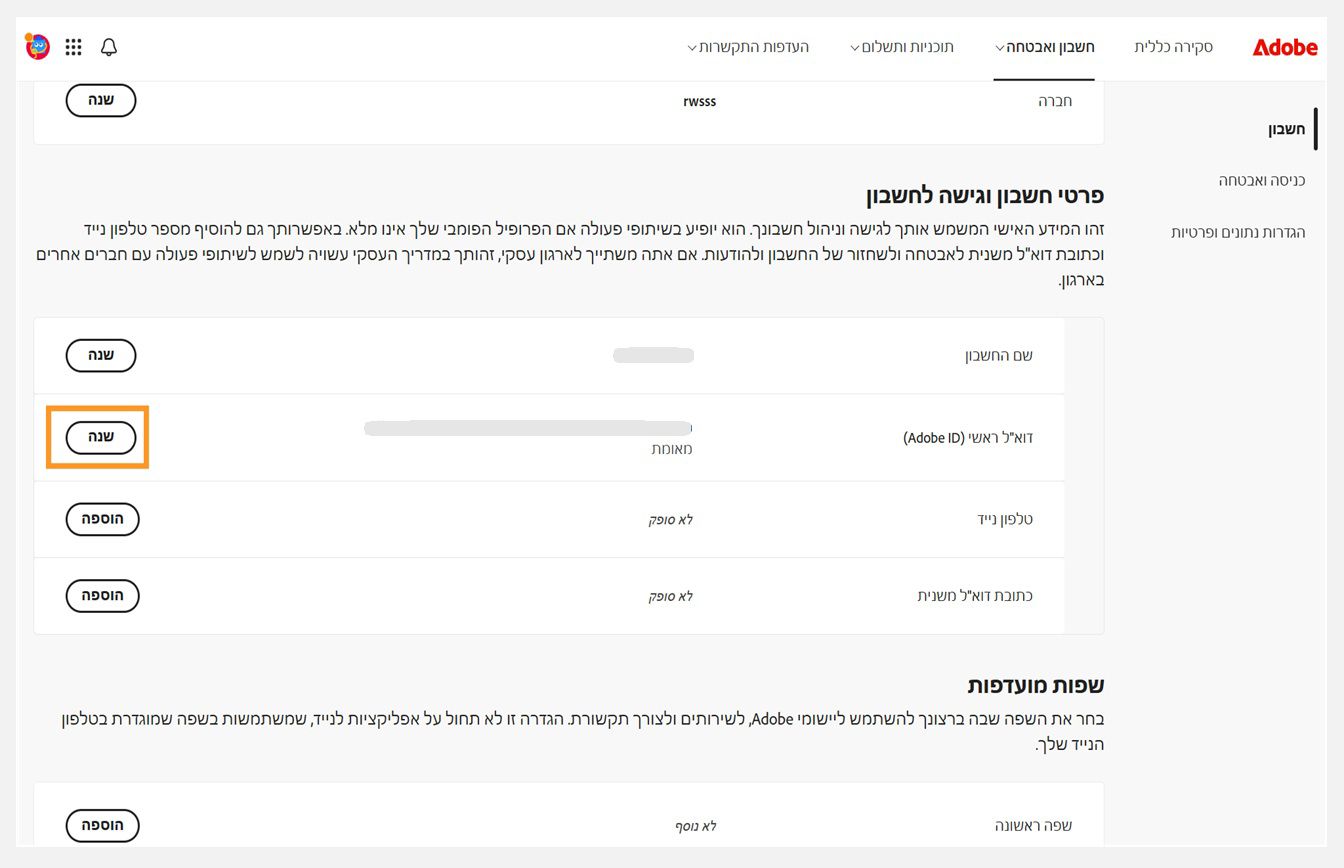Screen dimensions: 1344x868
Task: Click שנה next to the company name rwsss
Action: click(100, 100)
